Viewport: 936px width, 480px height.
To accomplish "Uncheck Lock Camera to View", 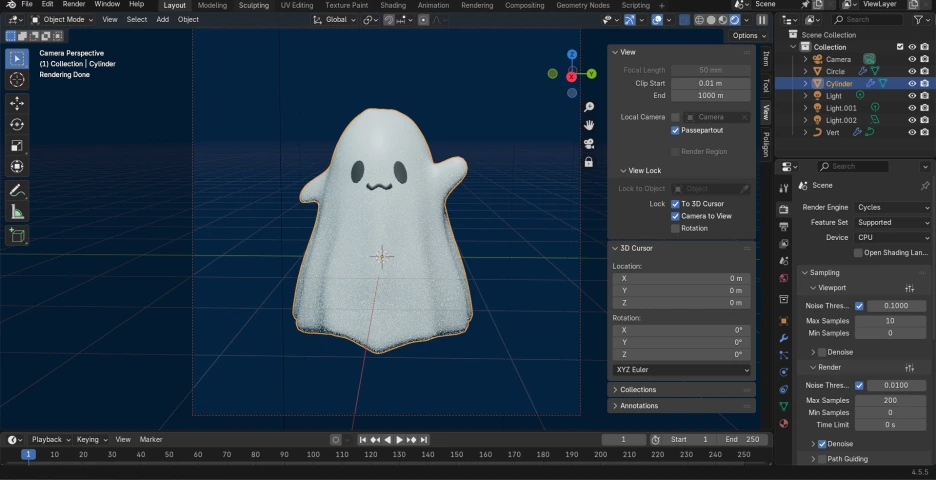I will tap(675, 216).
